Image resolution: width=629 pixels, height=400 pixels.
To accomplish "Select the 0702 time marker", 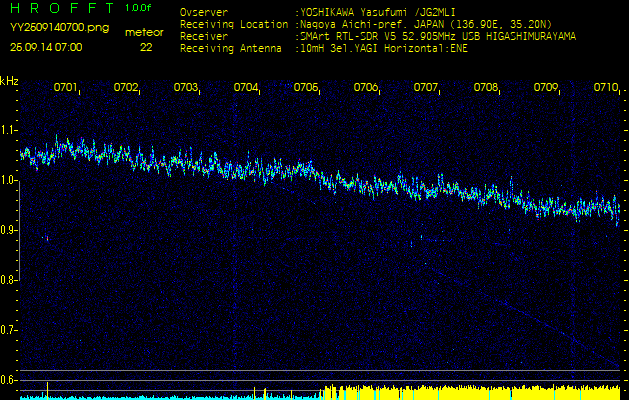I will (x=126, y=88).
